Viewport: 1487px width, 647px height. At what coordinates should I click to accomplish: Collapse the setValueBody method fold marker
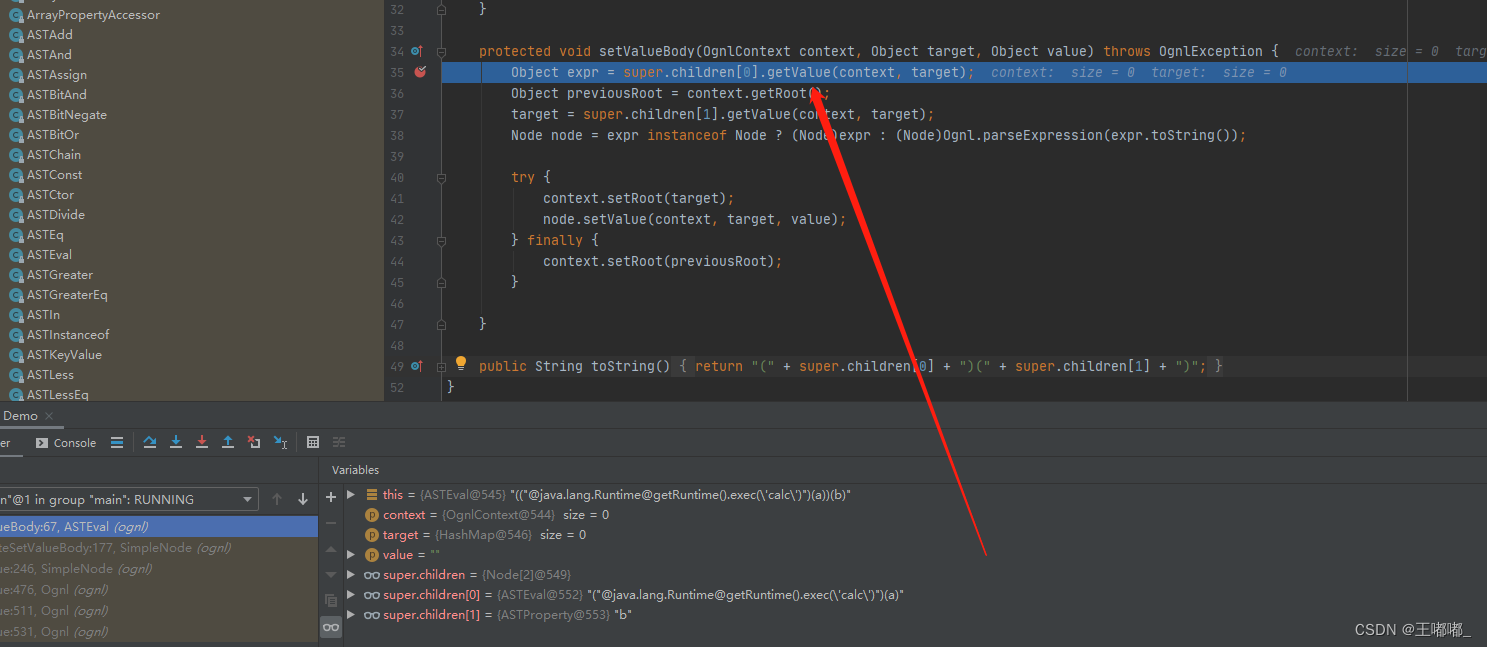(441, 51)
